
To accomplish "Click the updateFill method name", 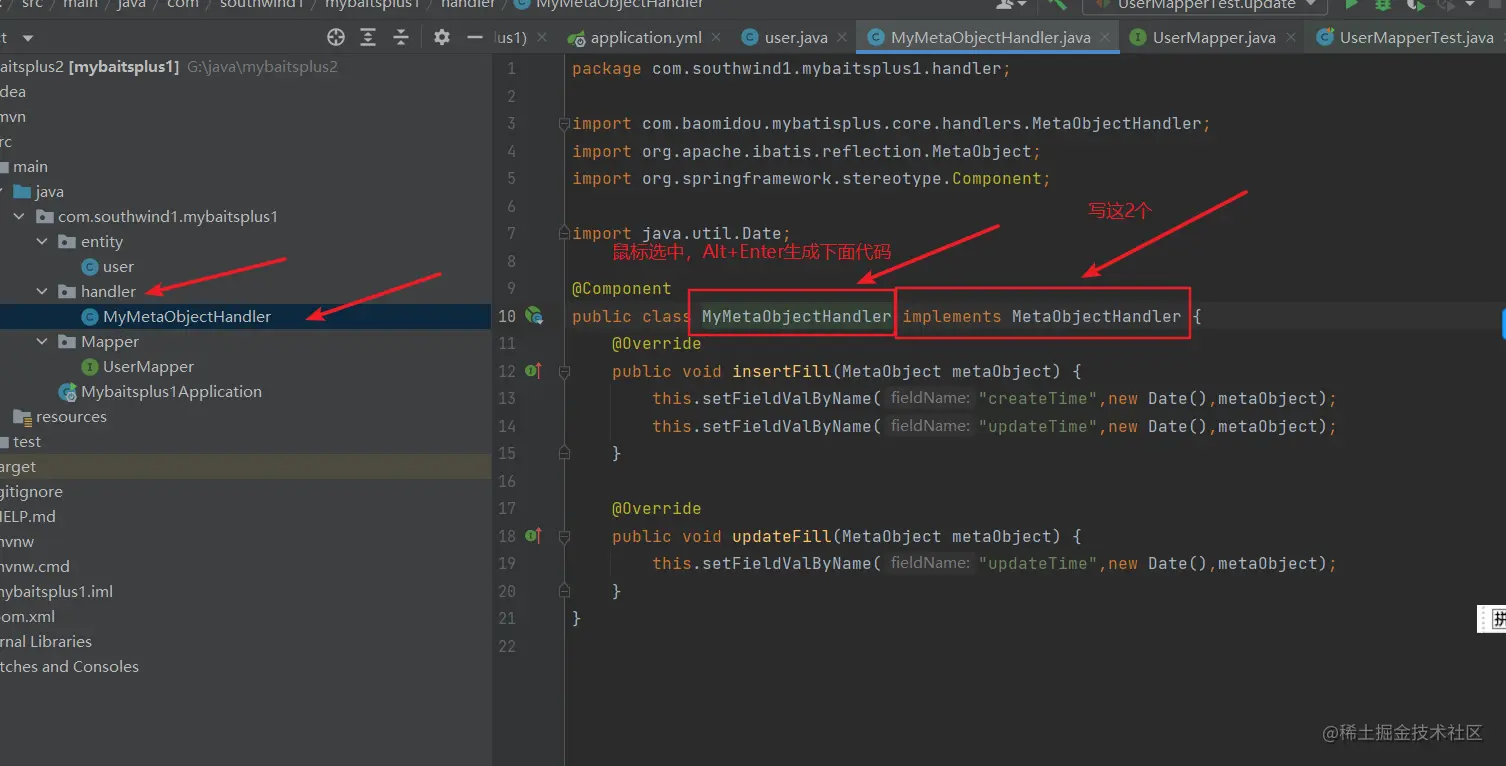I will [782, 536].
